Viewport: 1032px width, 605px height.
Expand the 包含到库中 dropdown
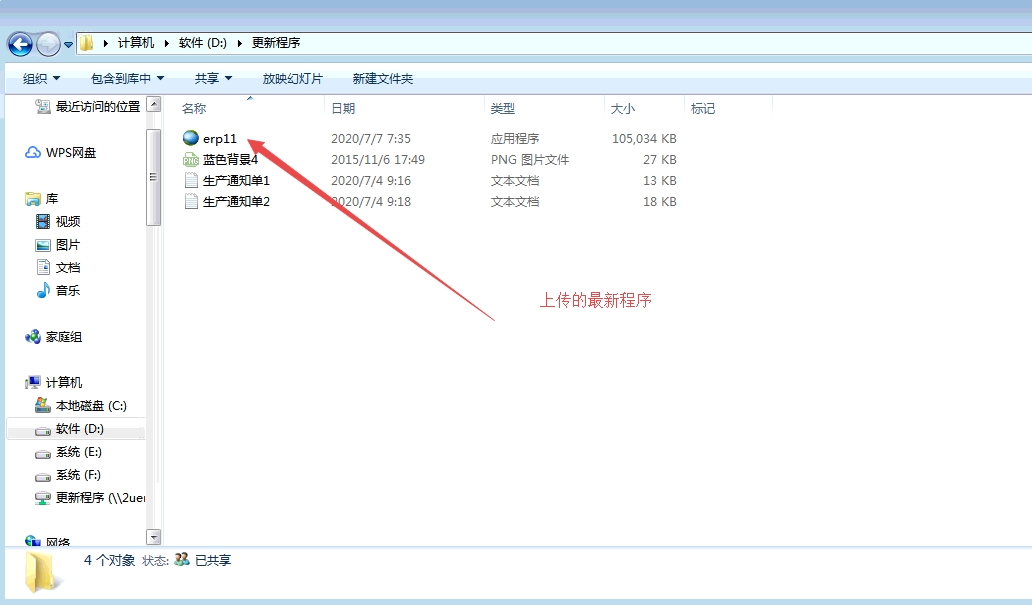(127, 78)
